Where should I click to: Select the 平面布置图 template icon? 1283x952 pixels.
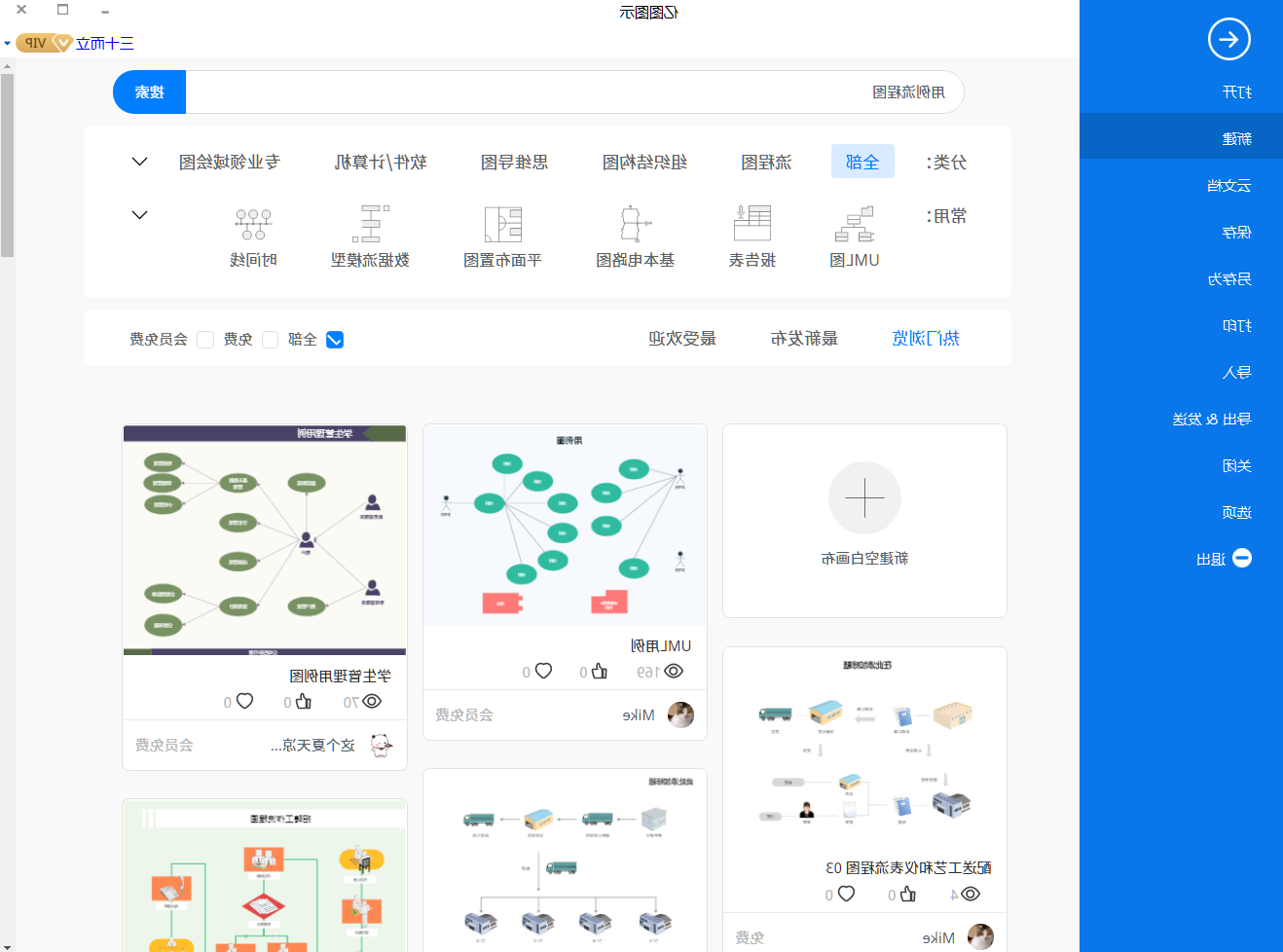coord(502,224)
